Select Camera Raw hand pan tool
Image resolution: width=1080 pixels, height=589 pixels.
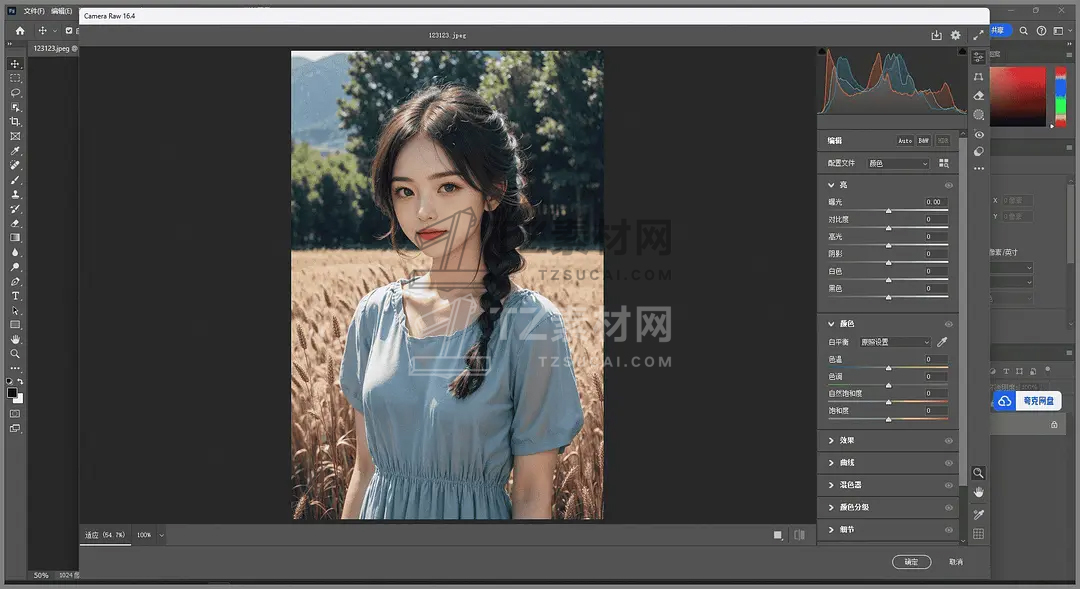tap(978, 492)
